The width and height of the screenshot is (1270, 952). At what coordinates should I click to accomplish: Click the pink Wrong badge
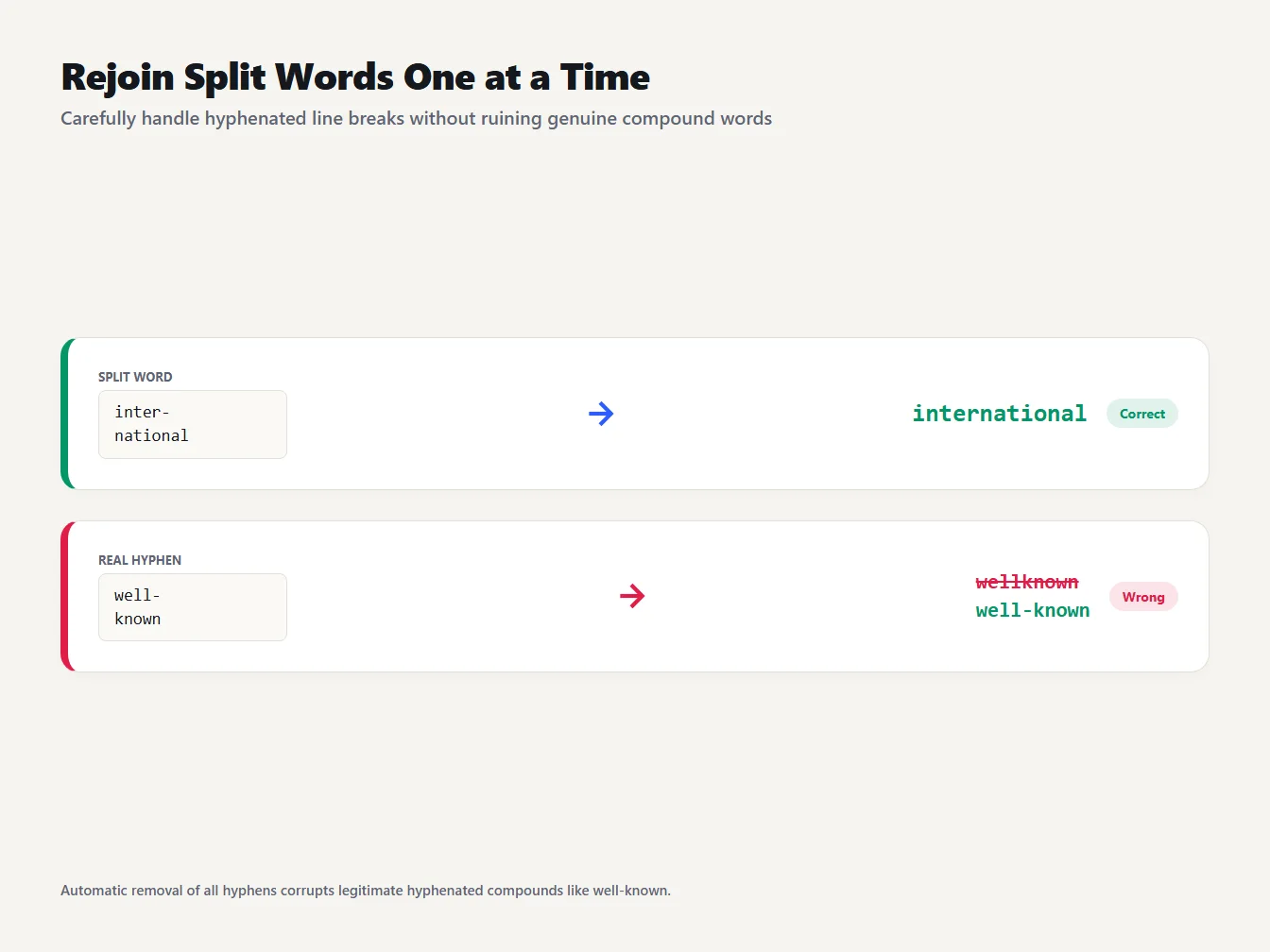(1142, 597)
